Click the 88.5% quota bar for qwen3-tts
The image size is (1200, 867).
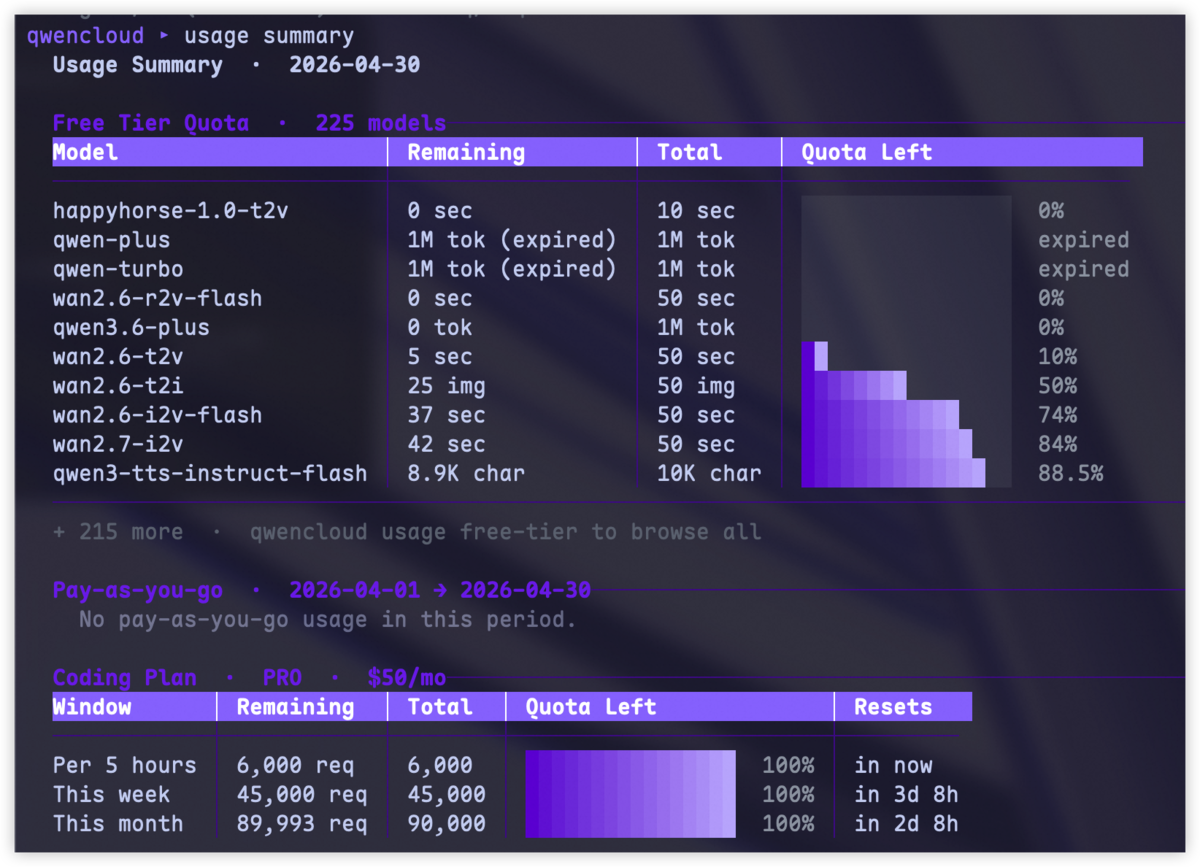tap(894, 473)
